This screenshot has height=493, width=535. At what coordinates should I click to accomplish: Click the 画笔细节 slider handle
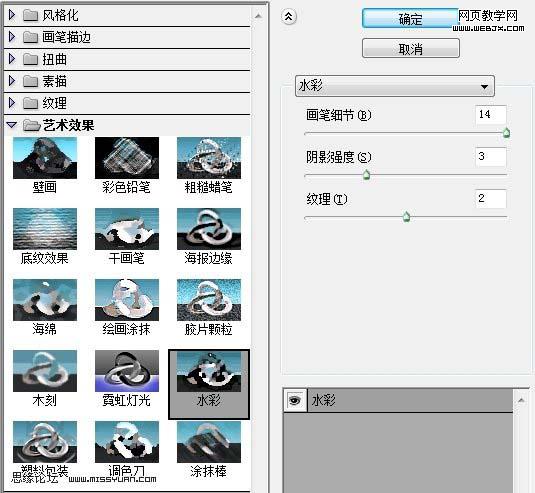(x=507, y=133)
